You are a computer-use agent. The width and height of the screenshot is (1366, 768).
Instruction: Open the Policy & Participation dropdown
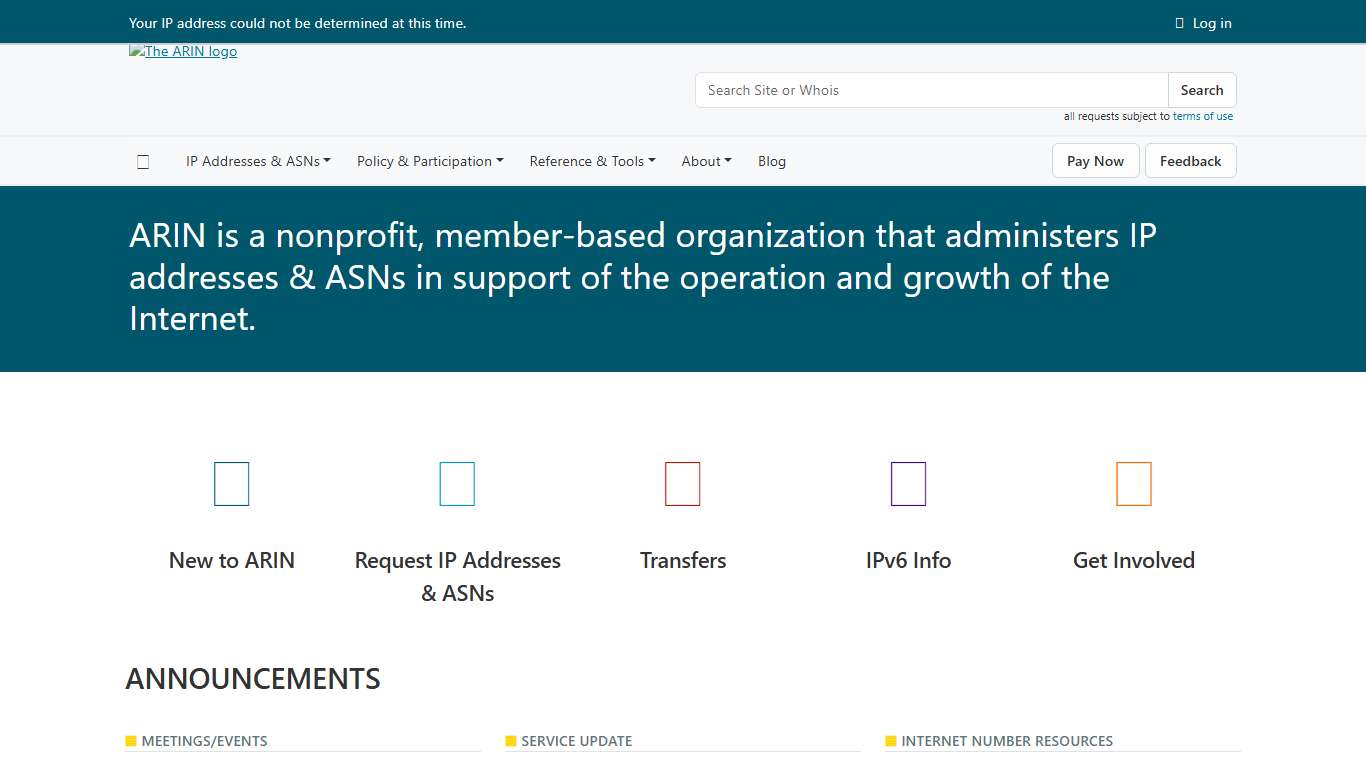[430, 161]
